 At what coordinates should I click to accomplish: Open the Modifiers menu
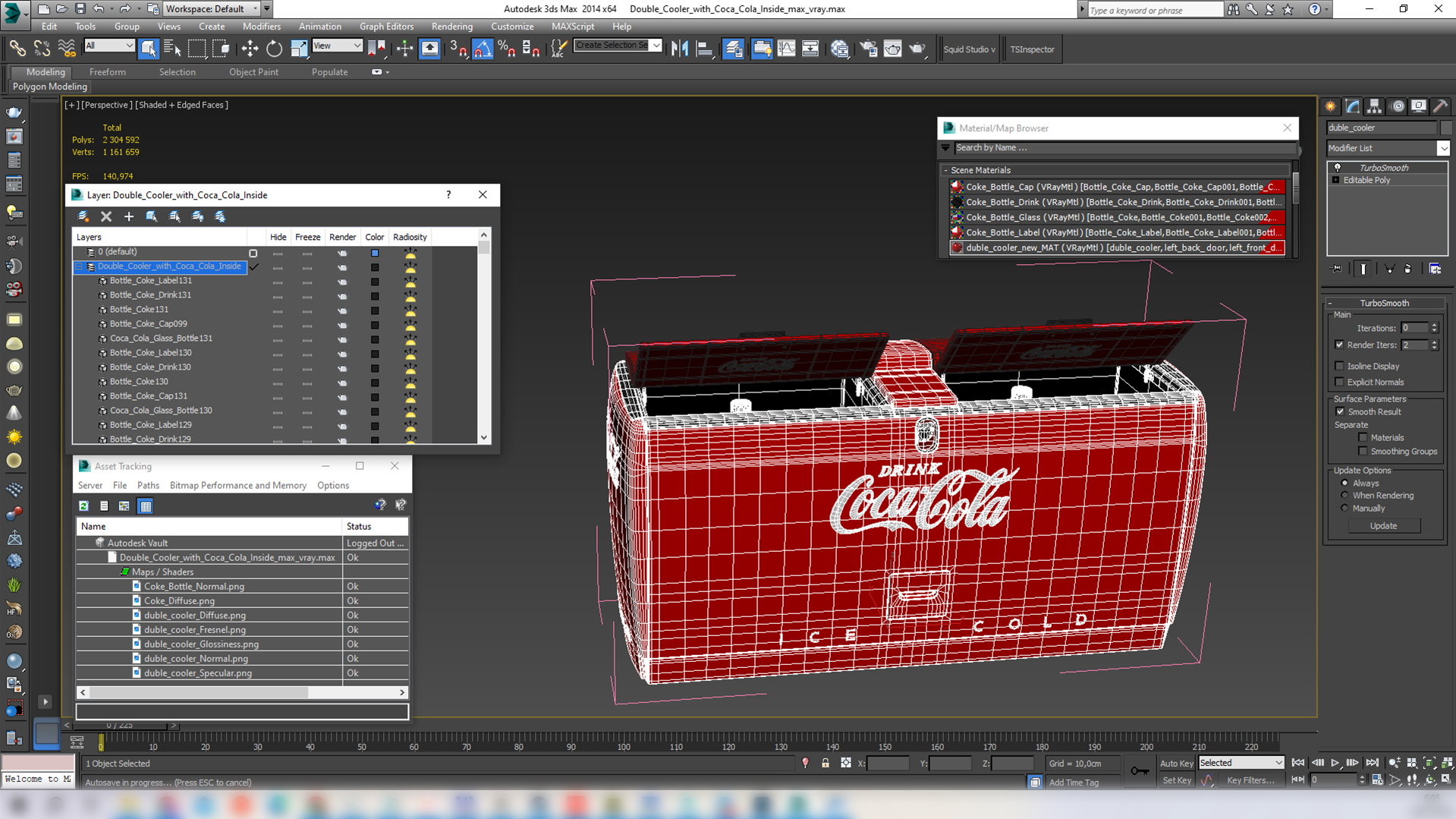pos(261,27)
